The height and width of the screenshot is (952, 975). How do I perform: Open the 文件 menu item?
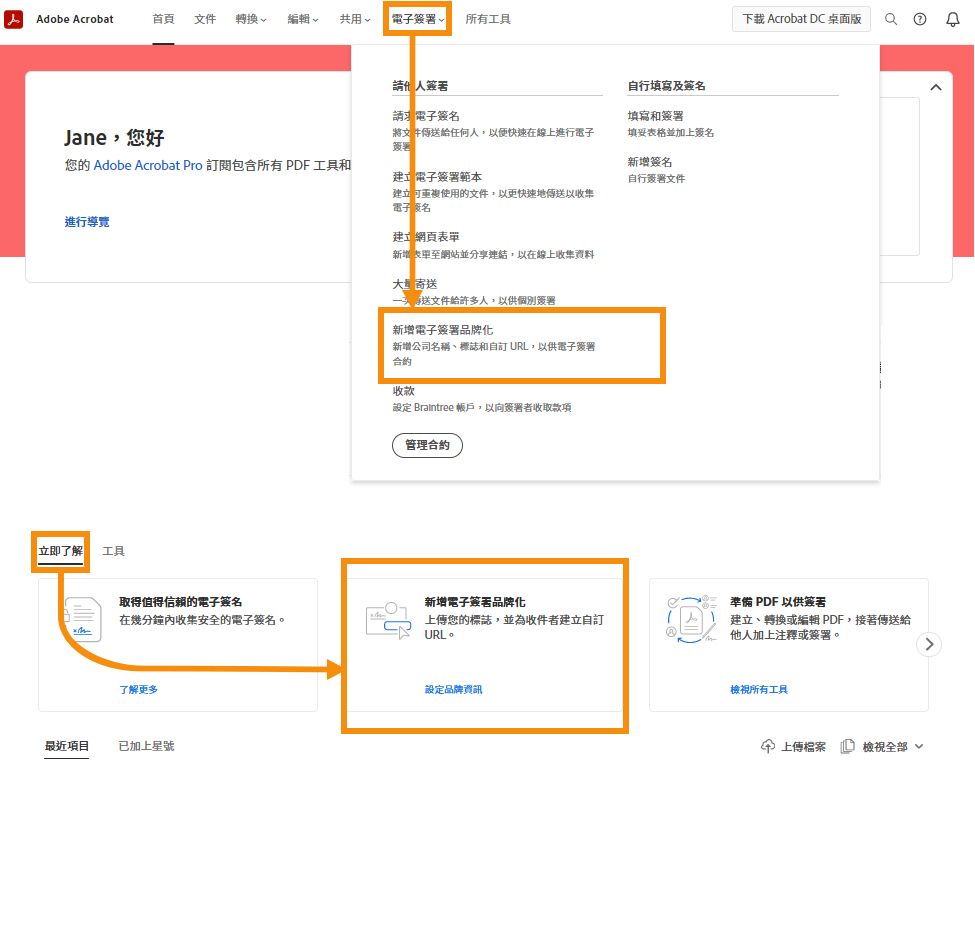click(205, 19)
